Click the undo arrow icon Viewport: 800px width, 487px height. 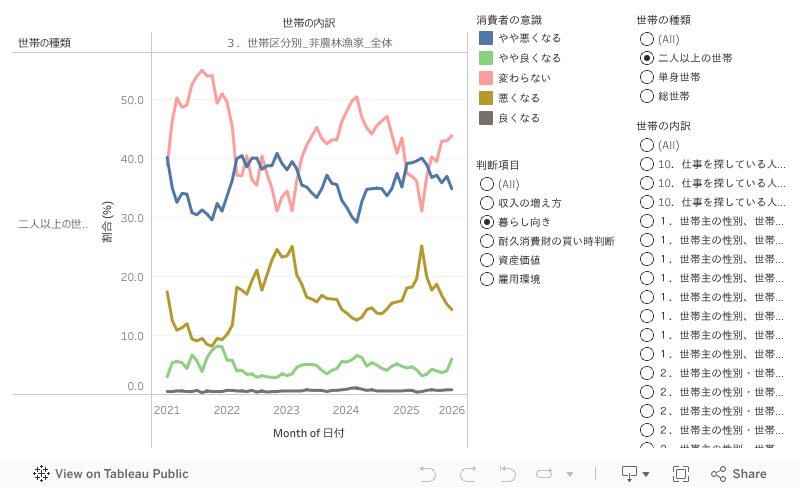428,474
